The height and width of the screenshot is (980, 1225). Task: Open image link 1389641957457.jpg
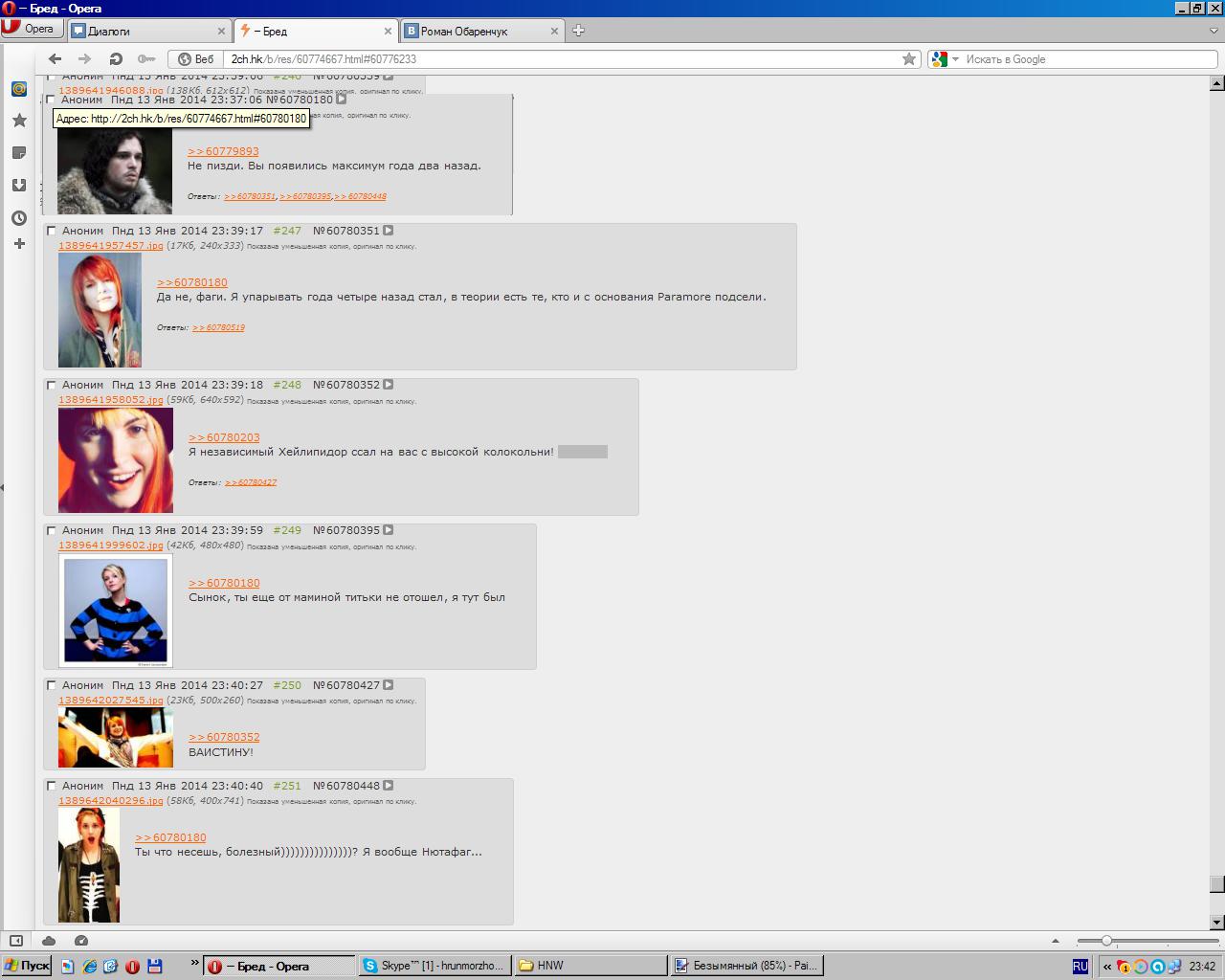111,246
